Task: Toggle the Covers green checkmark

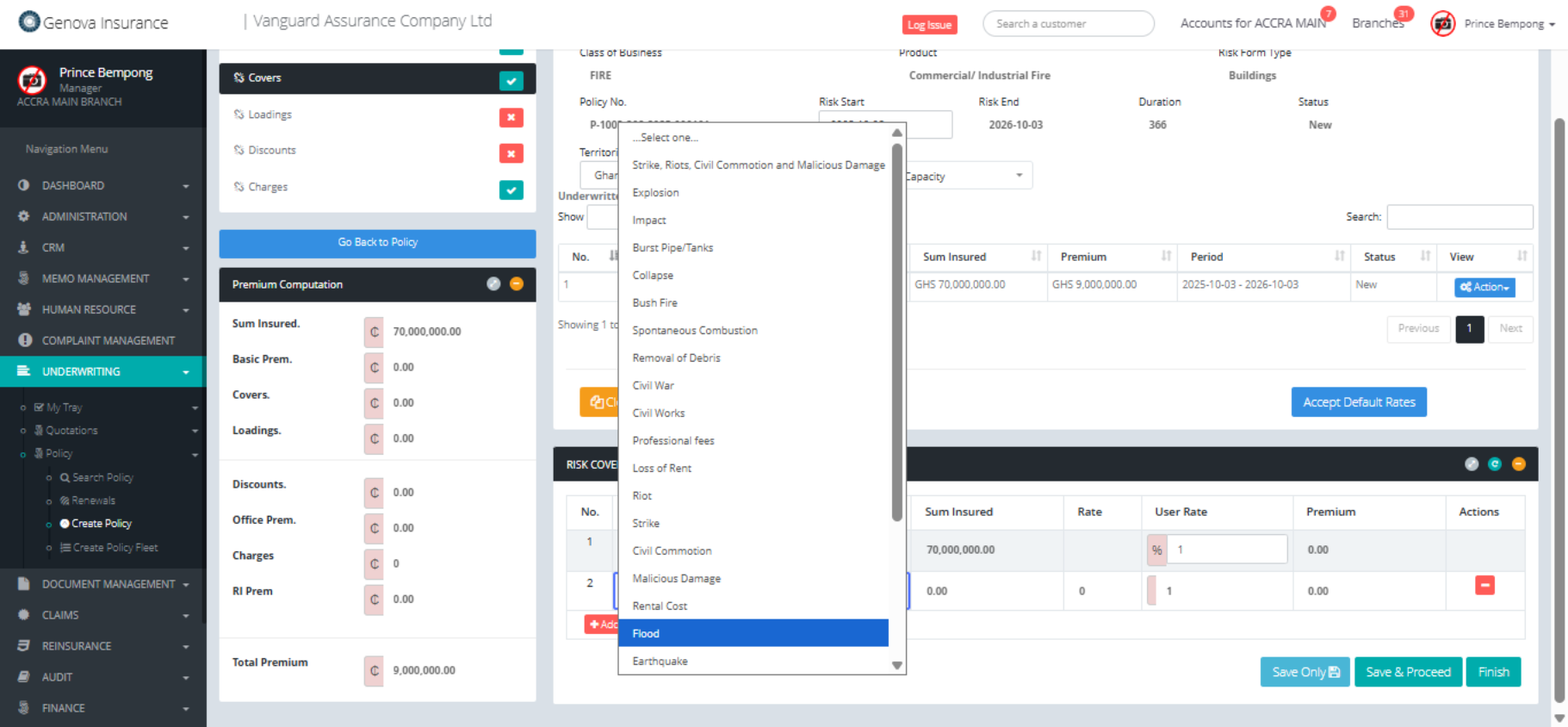Action: coord(511,80)
